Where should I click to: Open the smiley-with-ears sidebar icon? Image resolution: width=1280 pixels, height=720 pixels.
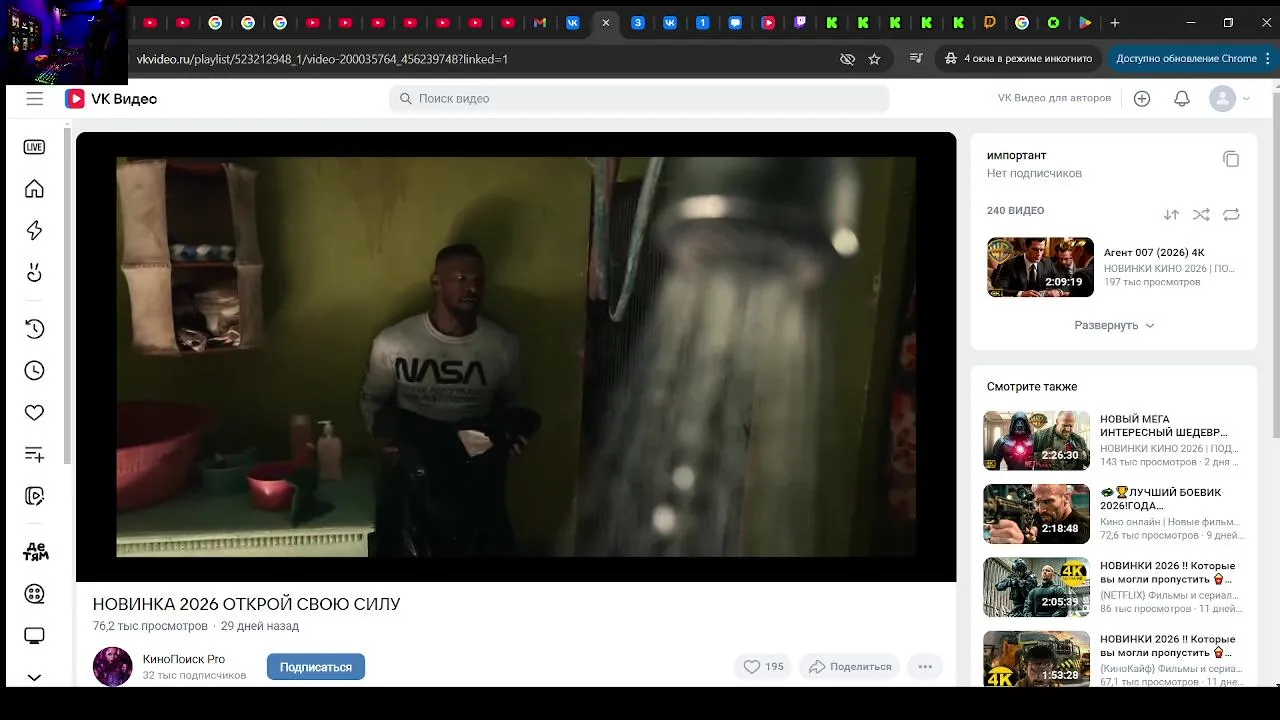(x=34, y=272)
